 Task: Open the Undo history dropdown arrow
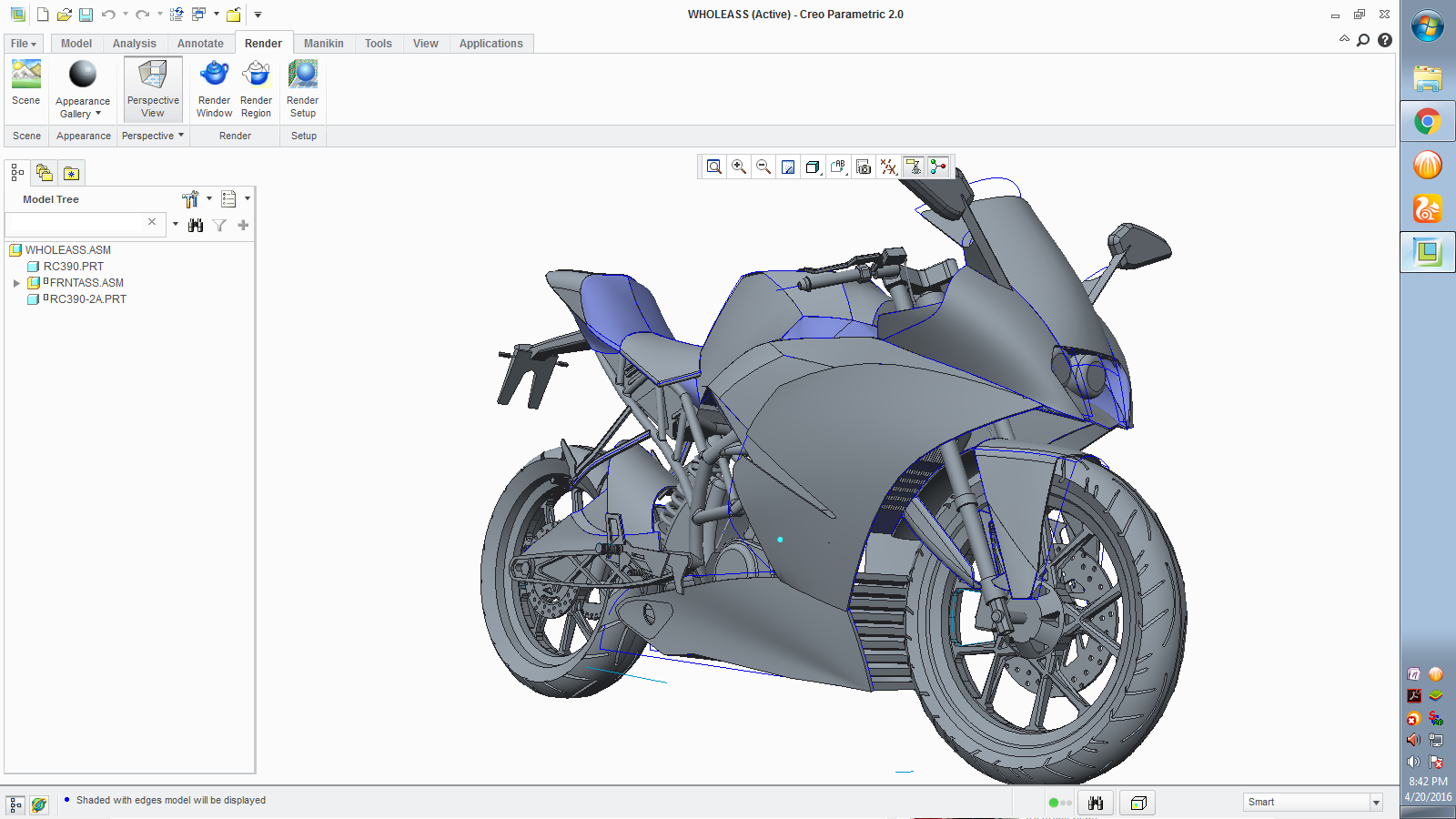point(125,15)
